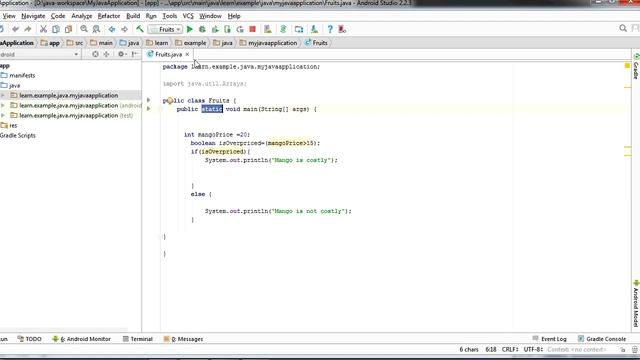Open the Project Structure icon

pyautogui.click(x=299, y=29)
